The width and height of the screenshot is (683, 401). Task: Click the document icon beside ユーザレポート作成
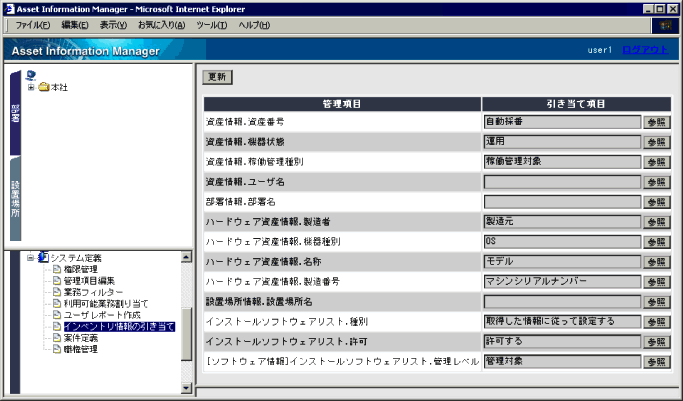pyautogui.click(x=57, y=314)
